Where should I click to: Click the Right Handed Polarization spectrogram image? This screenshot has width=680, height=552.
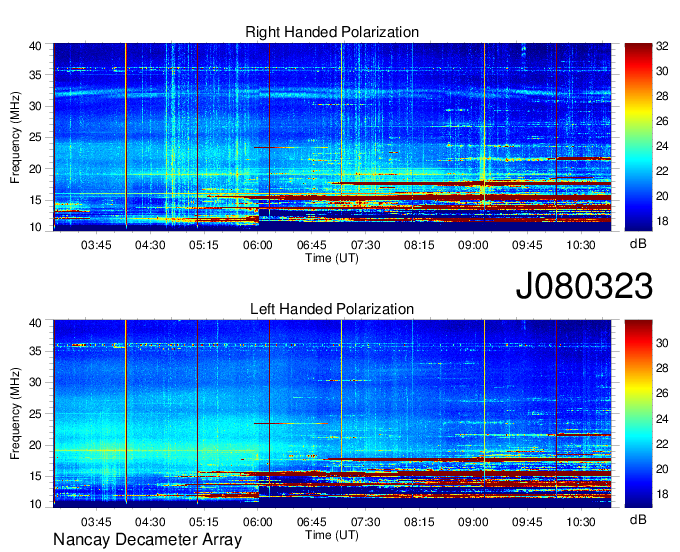tap(332, 137)
